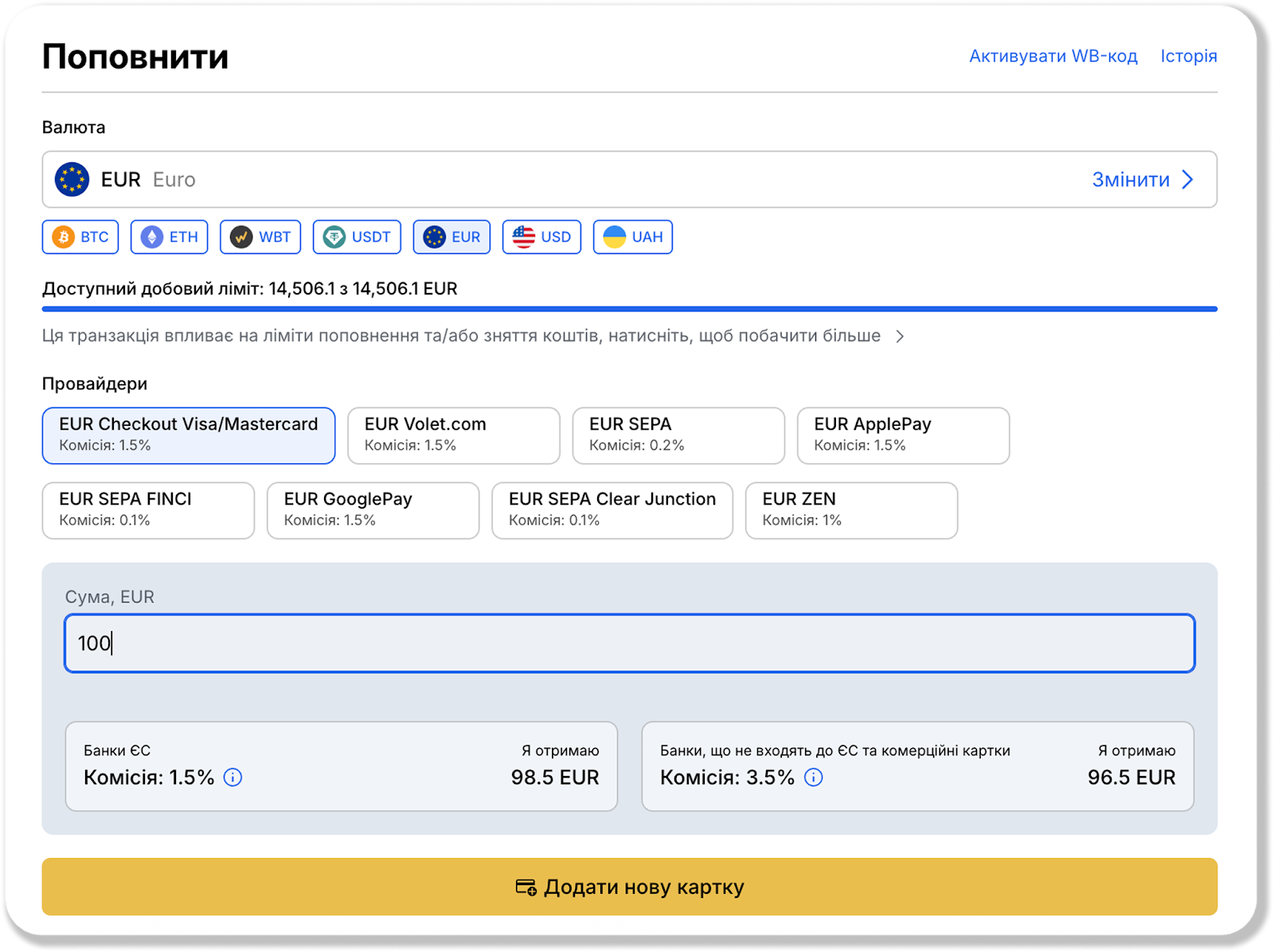This screenshot has width=1274, height=952.
Task: Choose the UAH Ukrainian flag chip
Action: point(633,237)
